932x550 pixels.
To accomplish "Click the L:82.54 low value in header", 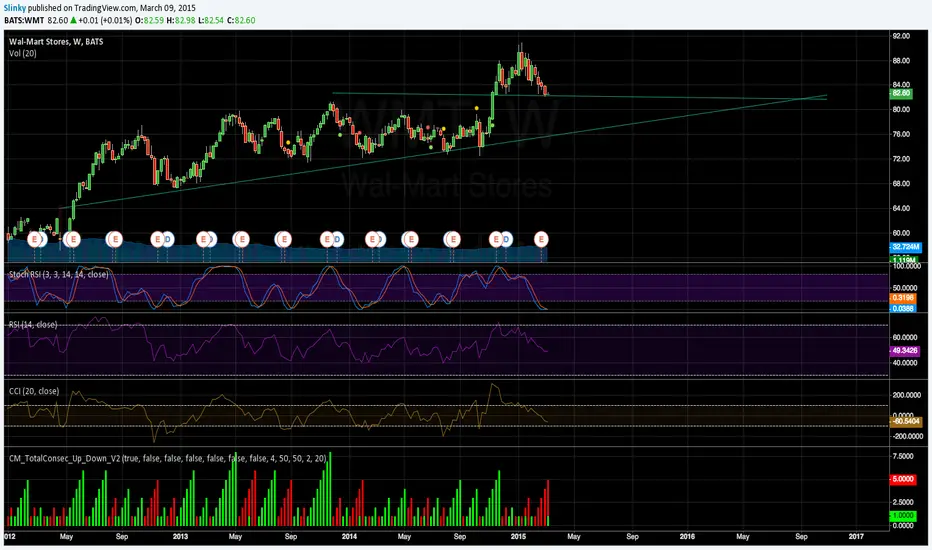I will tap(211, 20).
